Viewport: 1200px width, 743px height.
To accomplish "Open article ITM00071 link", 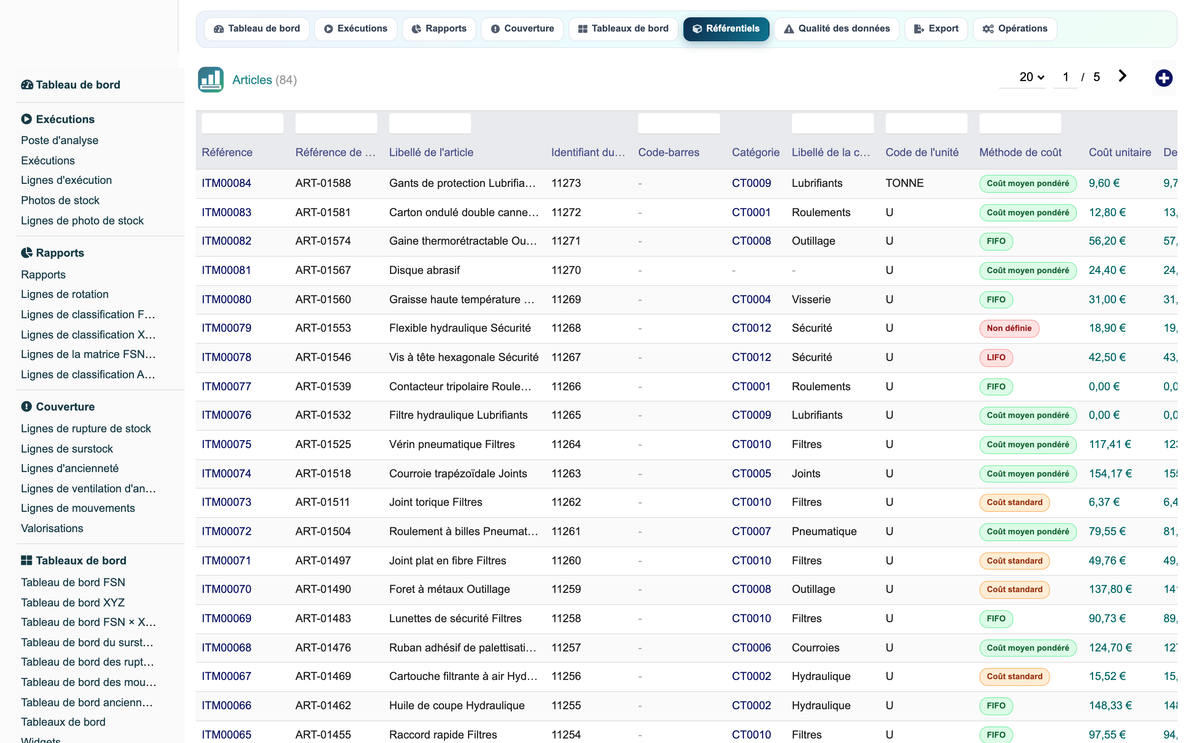I will click(x=226, y=561).
